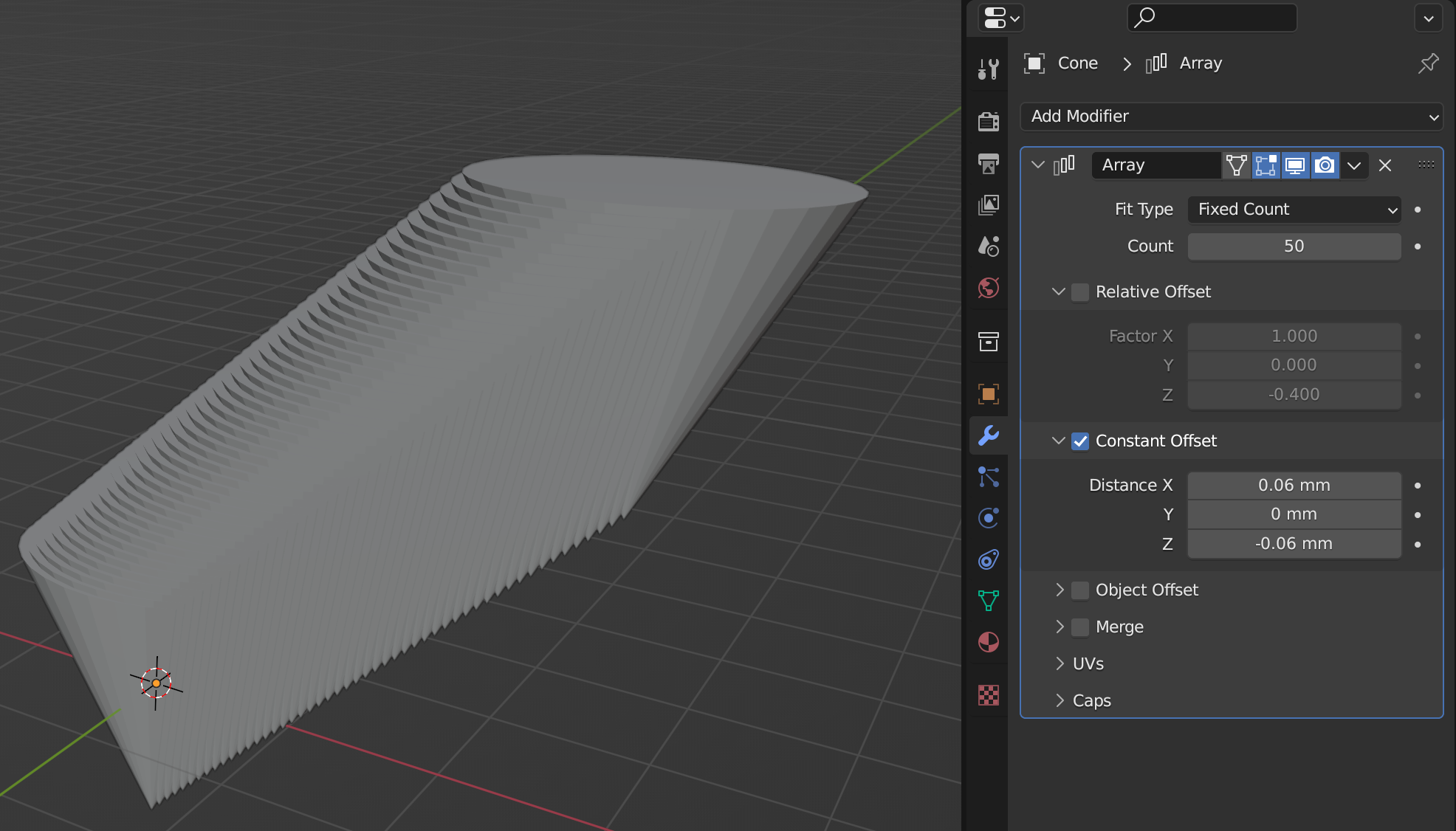1456x831 pixels.
Task: Collapse the Array modifier panel
Action: coord(1038,165)
